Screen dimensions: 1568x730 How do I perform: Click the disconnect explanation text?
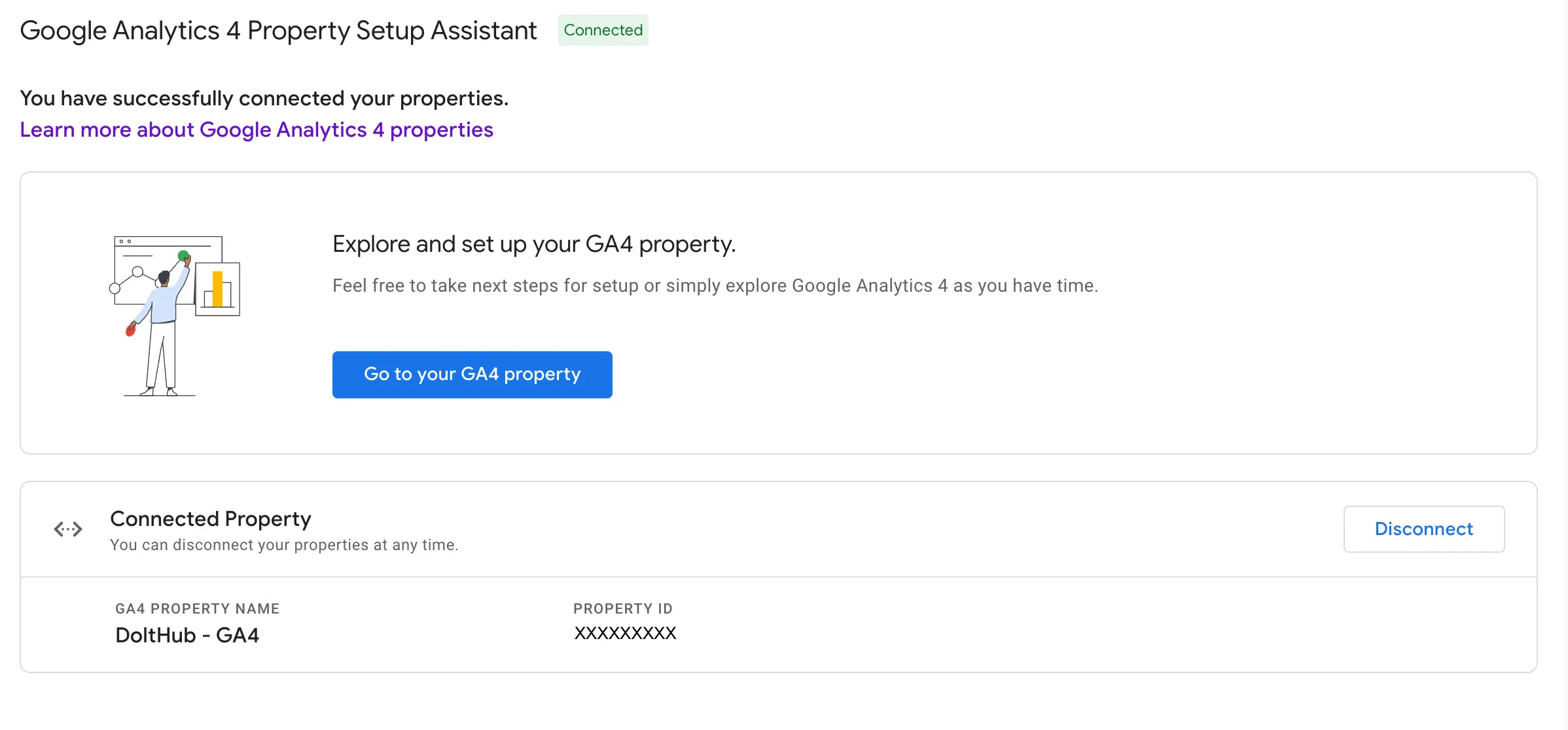[x=285, y=544]
